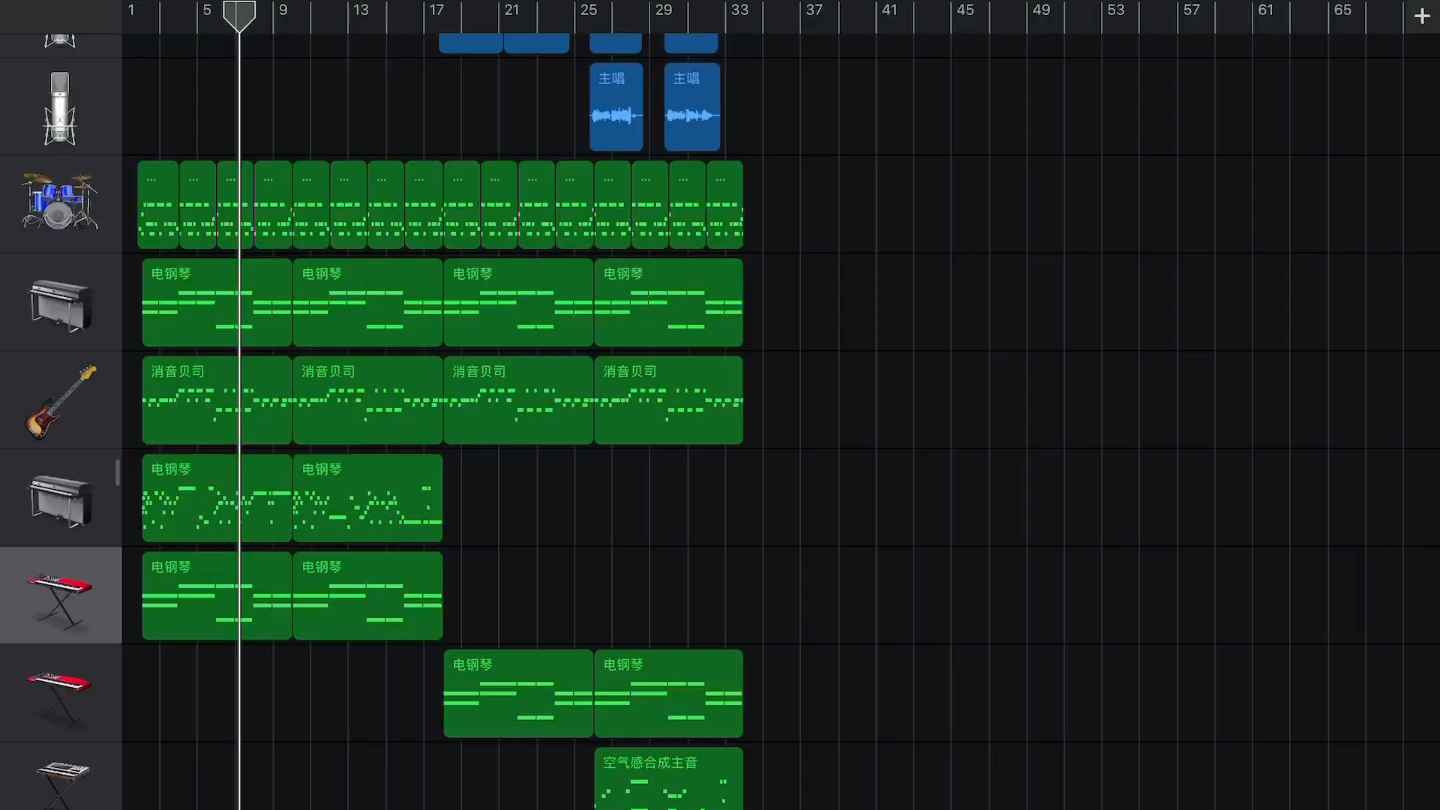Tap bar 61 on the ruler
Screen dimensions: 1440x810
coord(1266,10)
